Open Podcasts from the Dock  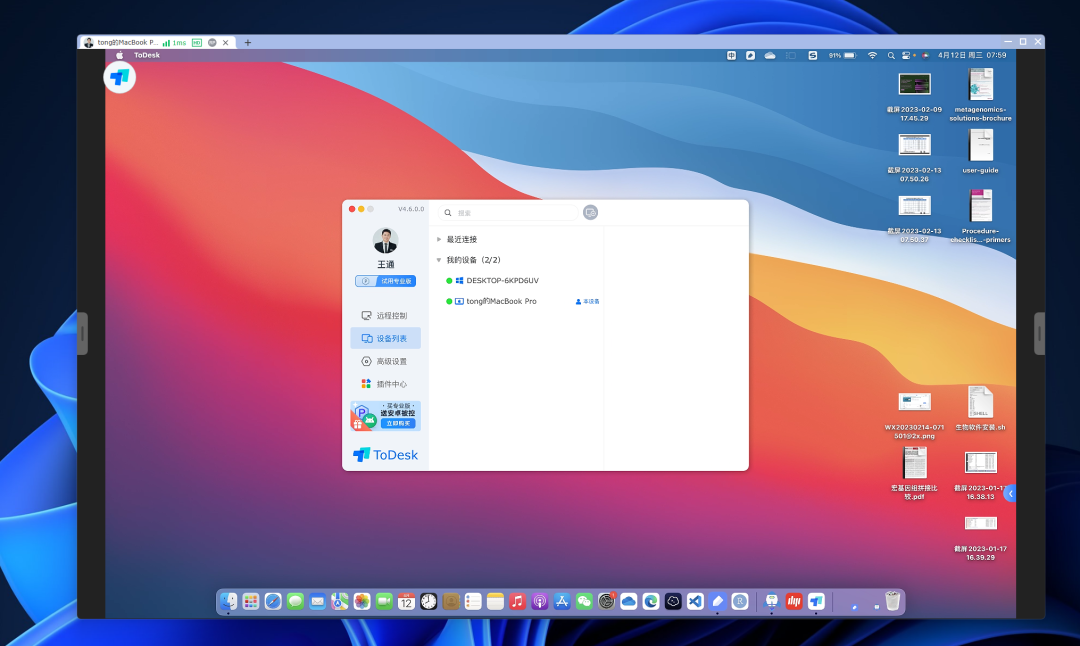[x=539, y=601]
